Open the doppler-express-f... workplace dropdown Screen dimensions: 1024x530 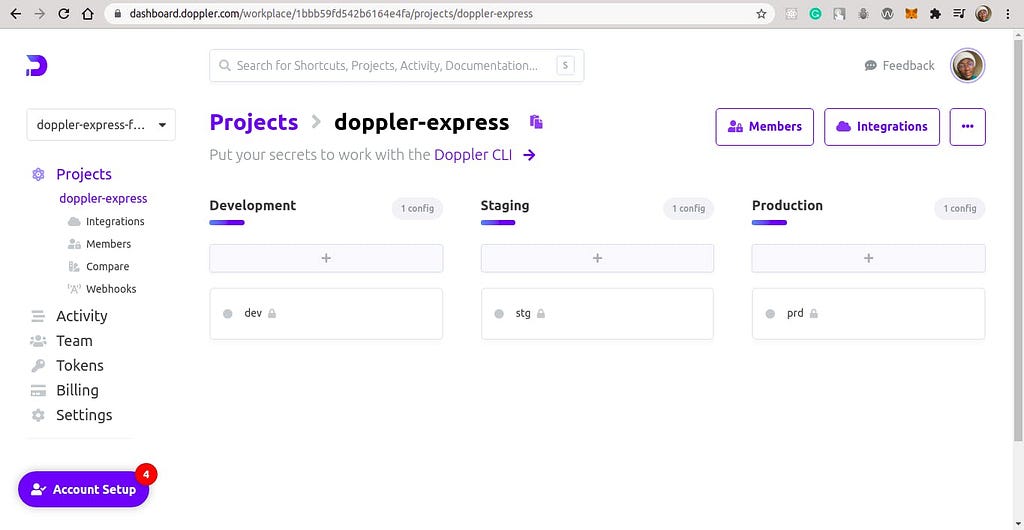click(x=101, y=125)
